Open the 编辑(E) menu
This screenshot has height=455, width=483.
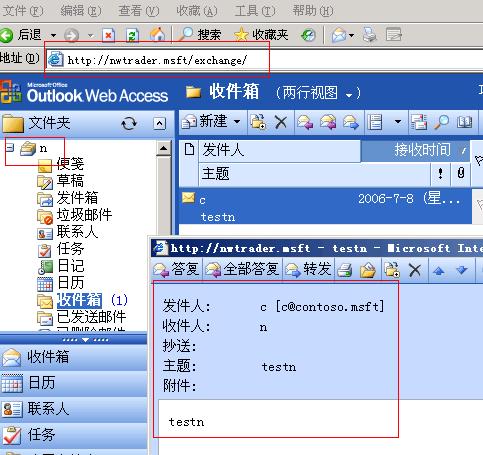coord(81,11)
